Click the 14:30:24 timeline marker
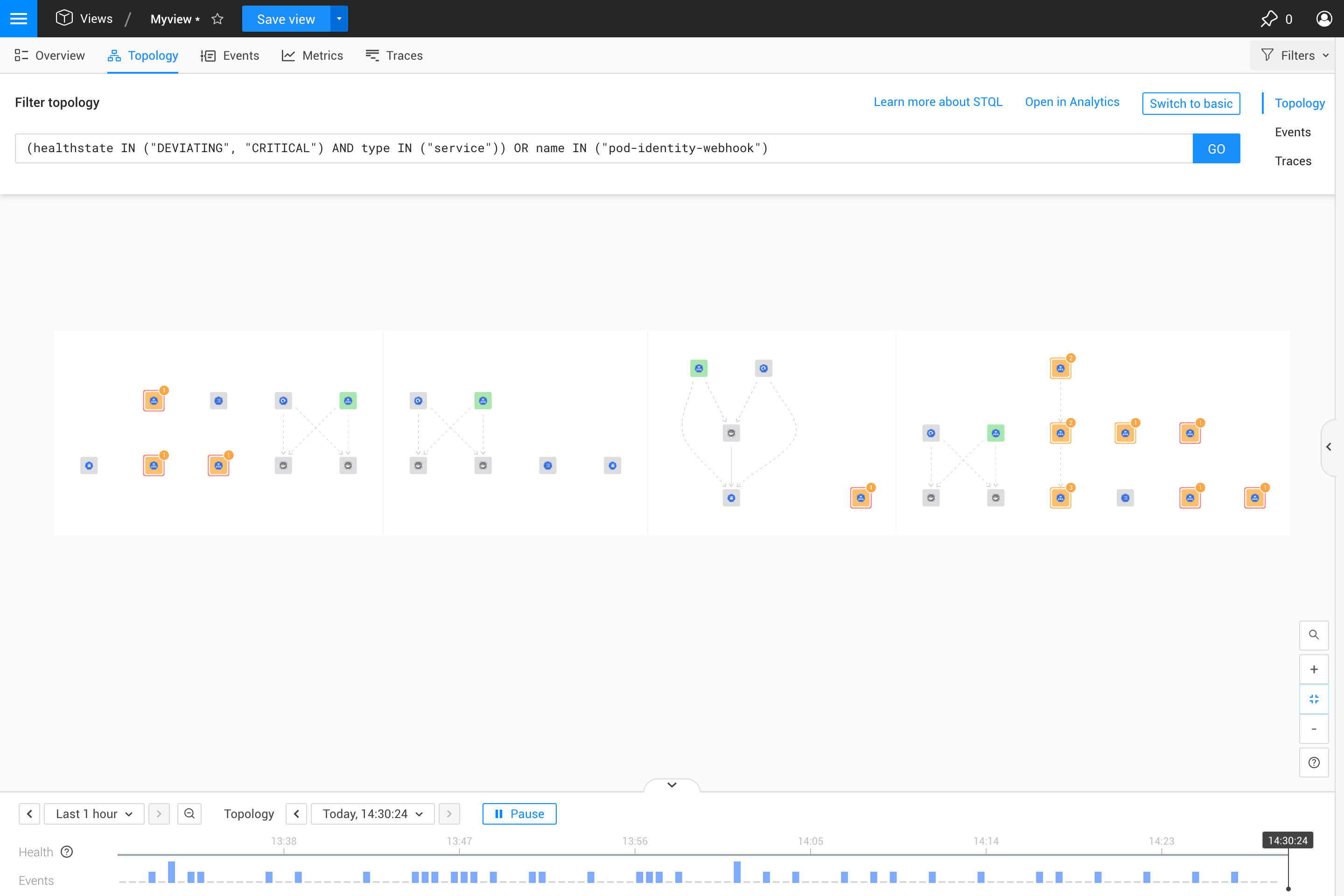 click(x=1287, y=840)
